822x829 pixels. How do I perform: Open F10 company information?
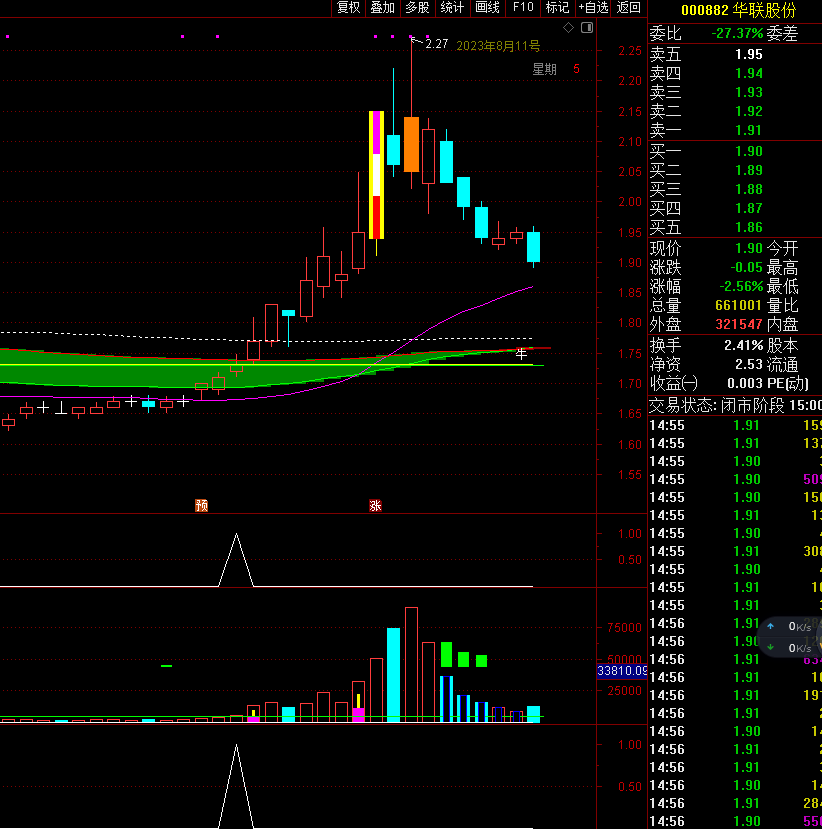click(523, 7)
